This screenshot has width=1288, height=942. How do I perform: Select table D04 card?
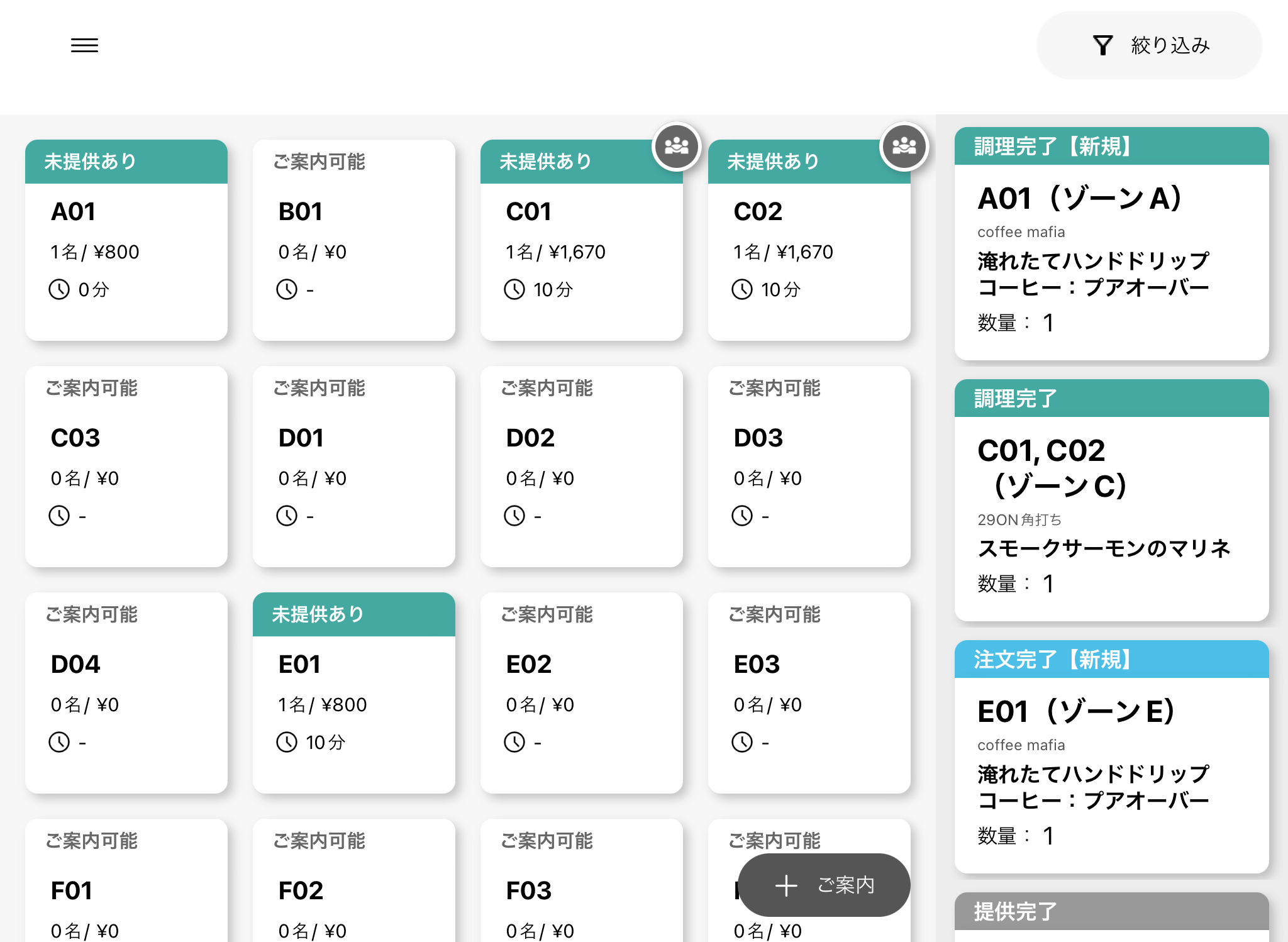click(x=126, y=692)
